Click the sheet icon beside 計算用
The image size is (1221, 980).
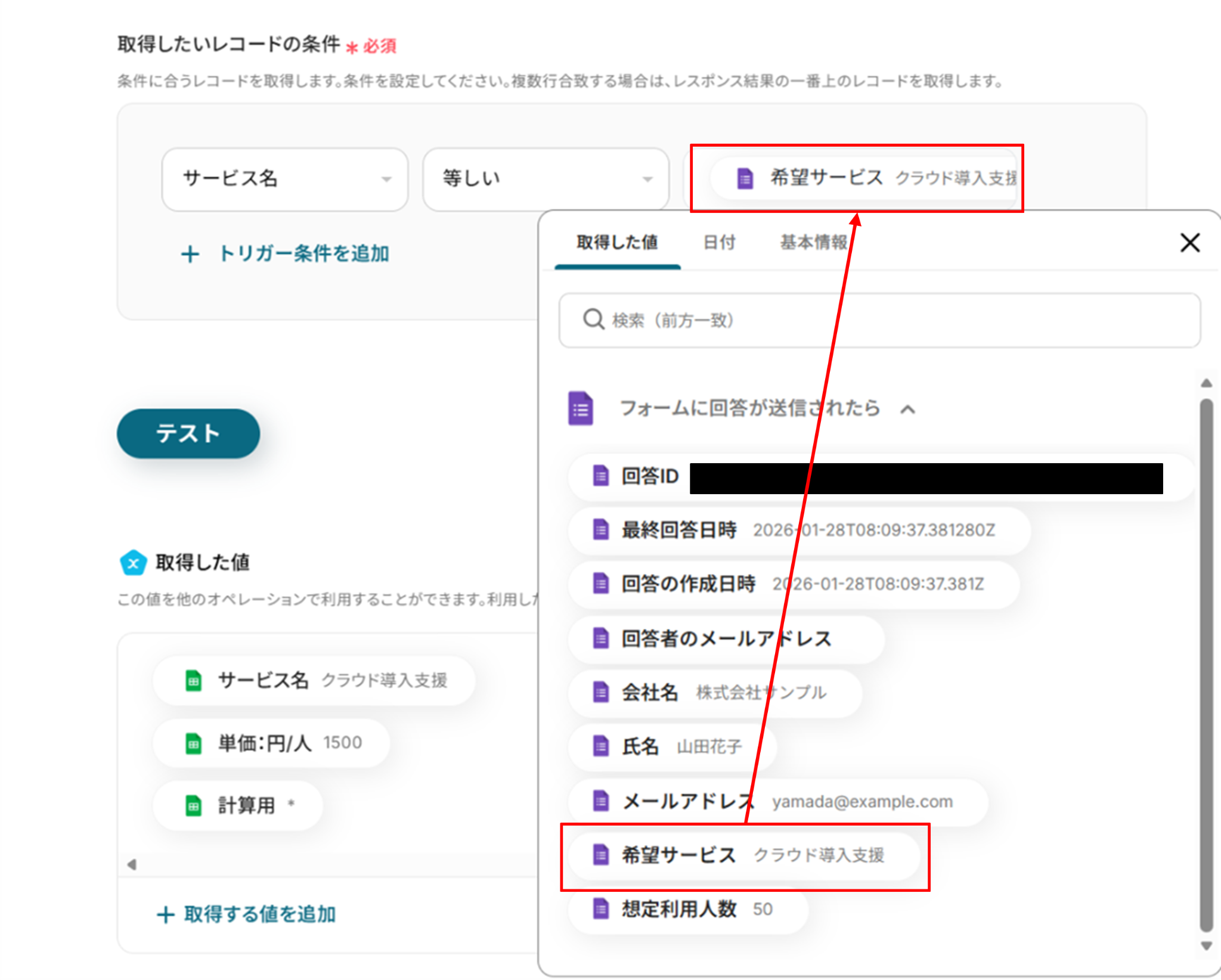point(193,806)
